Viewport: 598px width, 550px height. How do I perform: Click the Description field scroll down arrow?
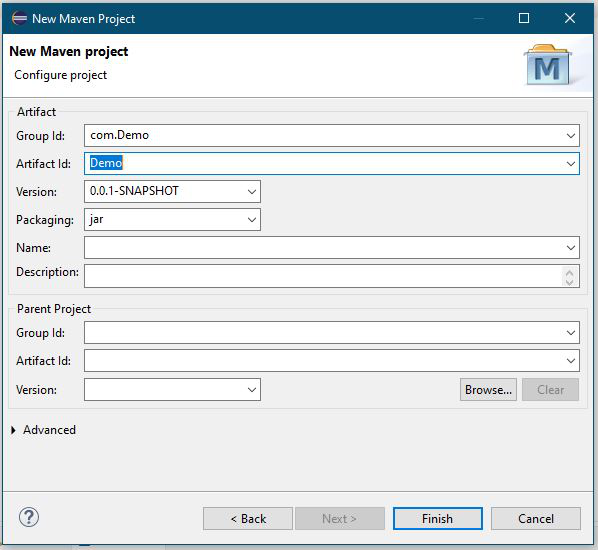tap(570, 282)
